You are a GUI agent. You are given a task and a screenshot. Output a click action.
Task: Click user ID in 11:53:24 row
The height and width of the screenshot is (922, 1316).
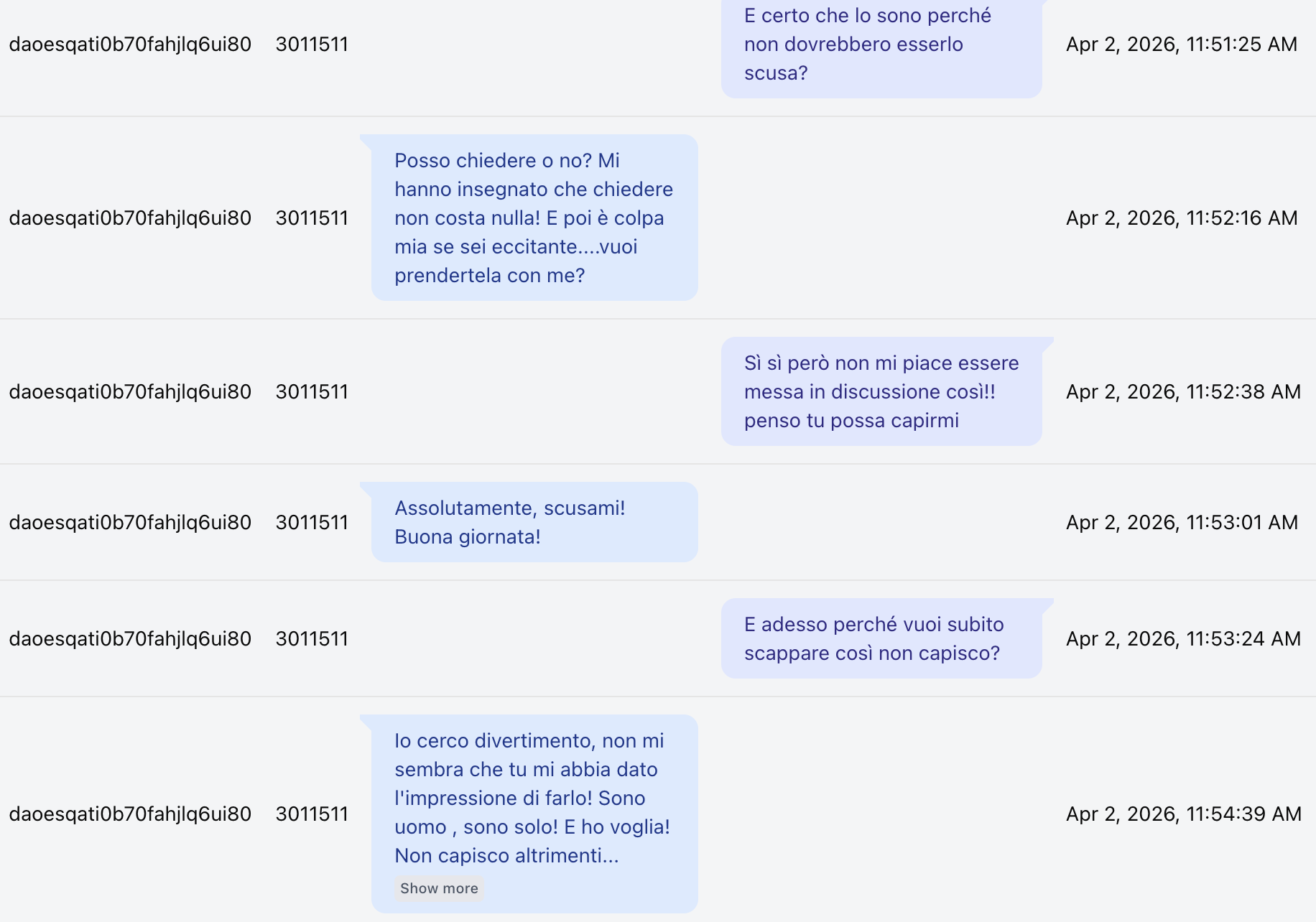click(x=130, y=638)
